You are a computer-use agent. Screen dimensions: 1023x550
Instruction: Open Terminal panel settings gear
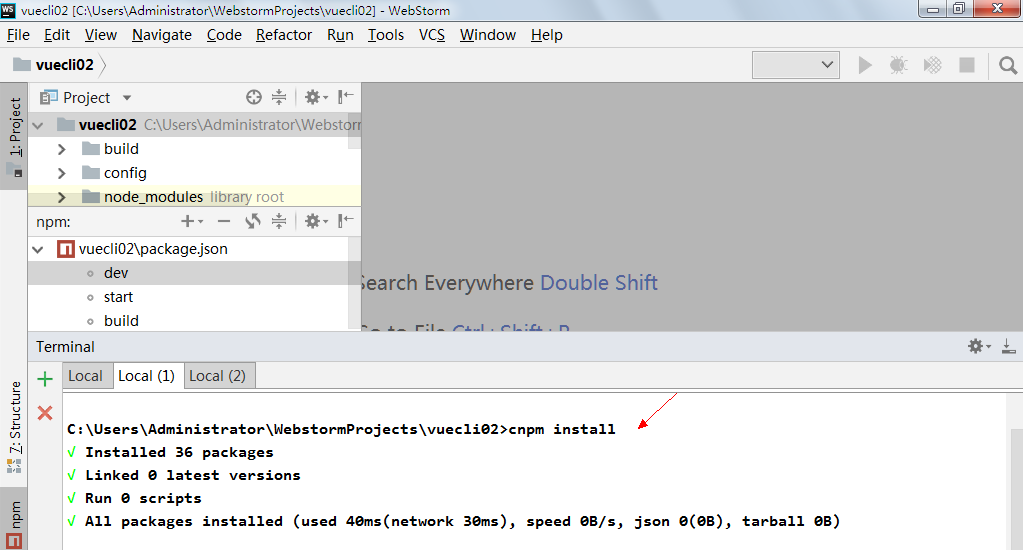(x=979, y=346)
